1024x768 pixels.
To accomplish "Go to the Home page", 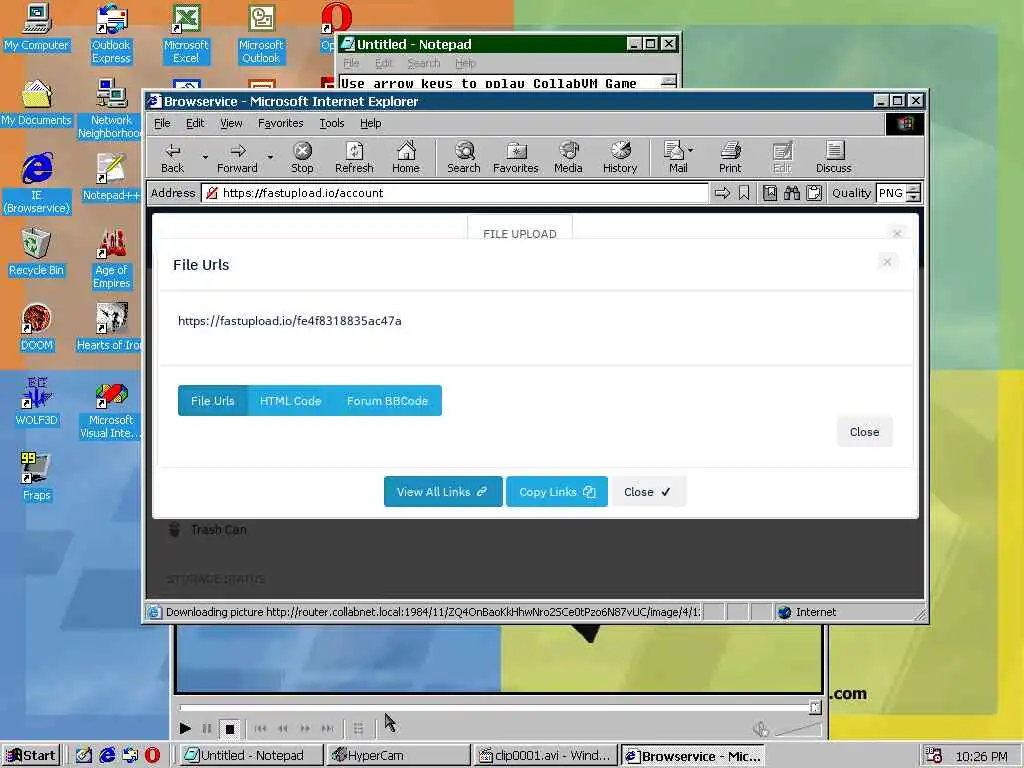I will pos(406,157).
